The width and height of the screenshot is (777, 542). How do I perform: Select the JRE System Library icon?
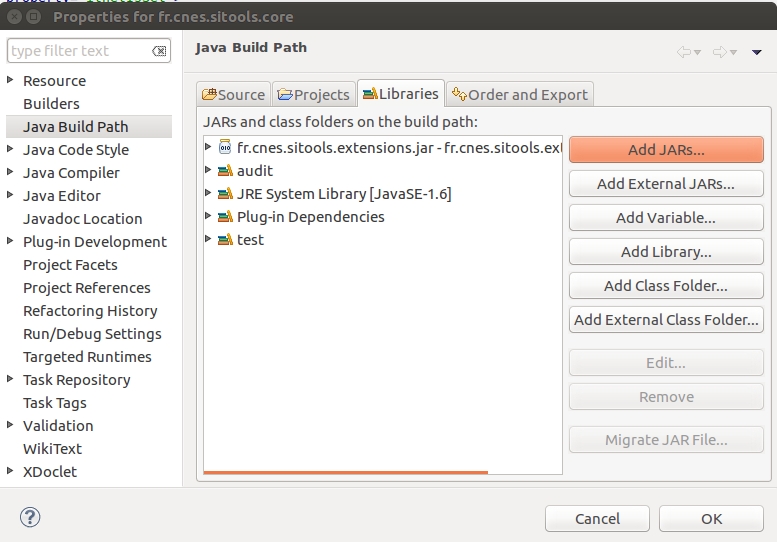[x=225, y=194]
